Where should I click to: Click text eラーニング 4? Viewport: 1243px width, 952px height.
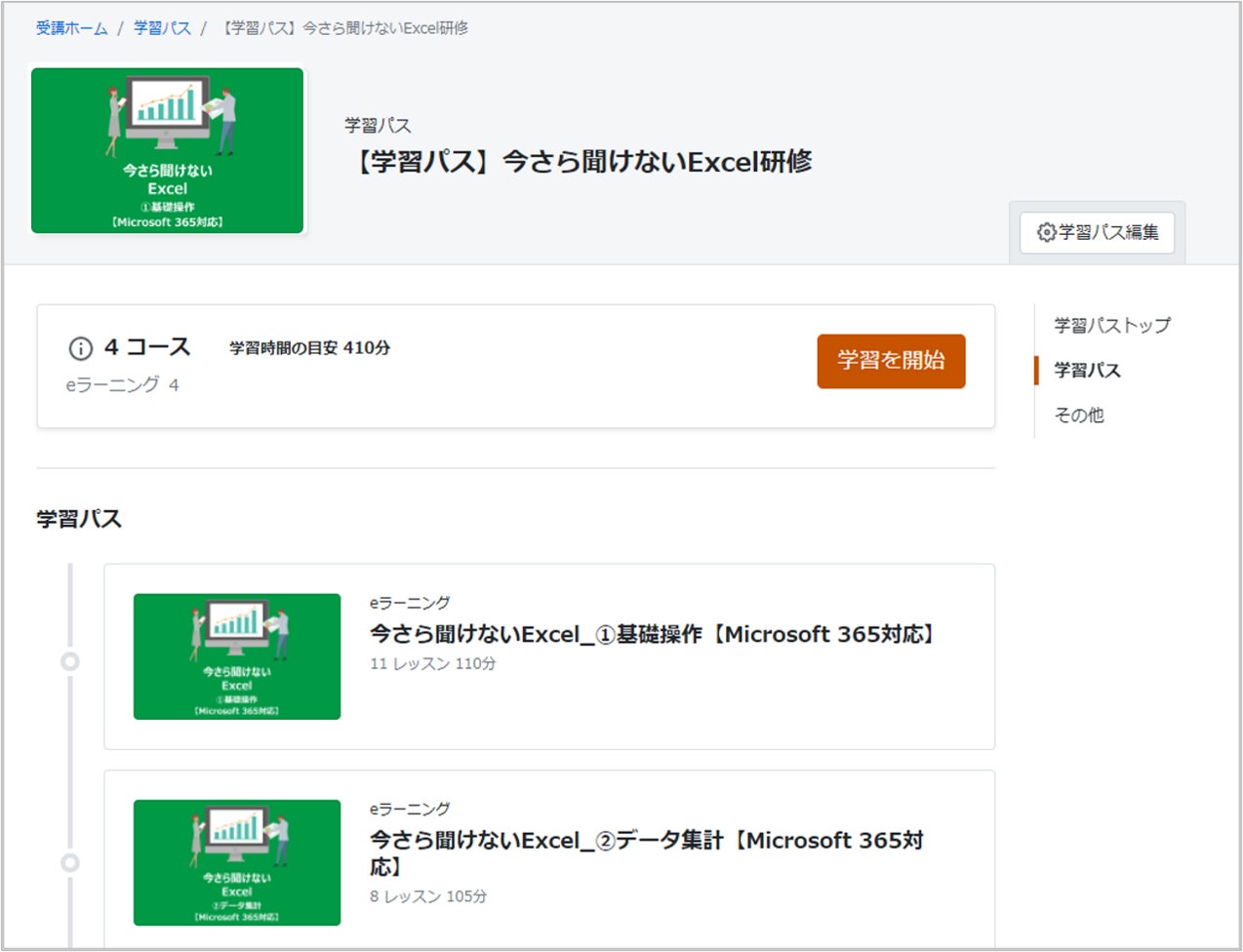122,385
